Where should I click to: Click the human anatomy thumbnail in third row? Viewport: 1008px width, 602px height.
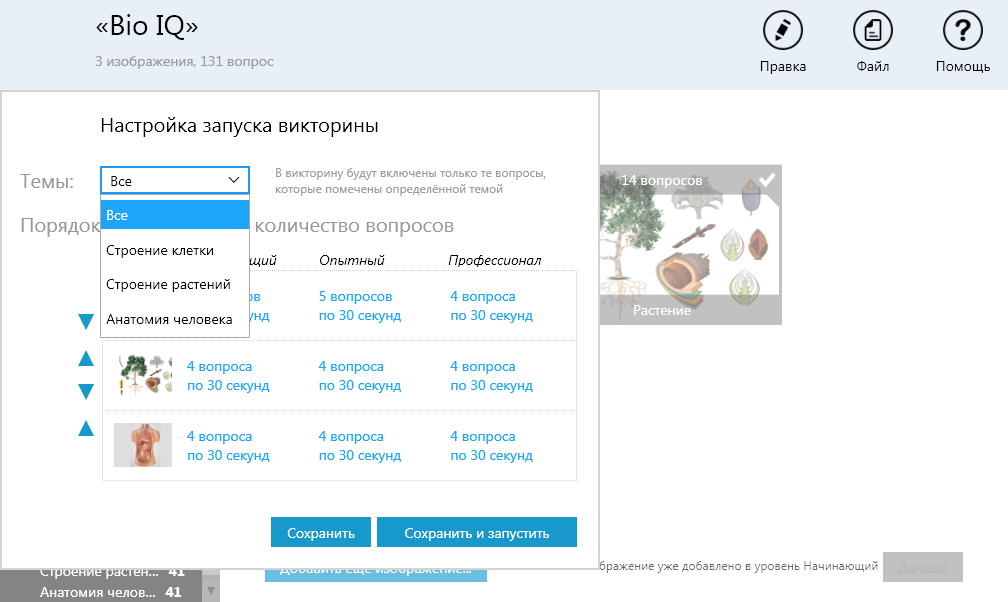click(x=144, y=445)
